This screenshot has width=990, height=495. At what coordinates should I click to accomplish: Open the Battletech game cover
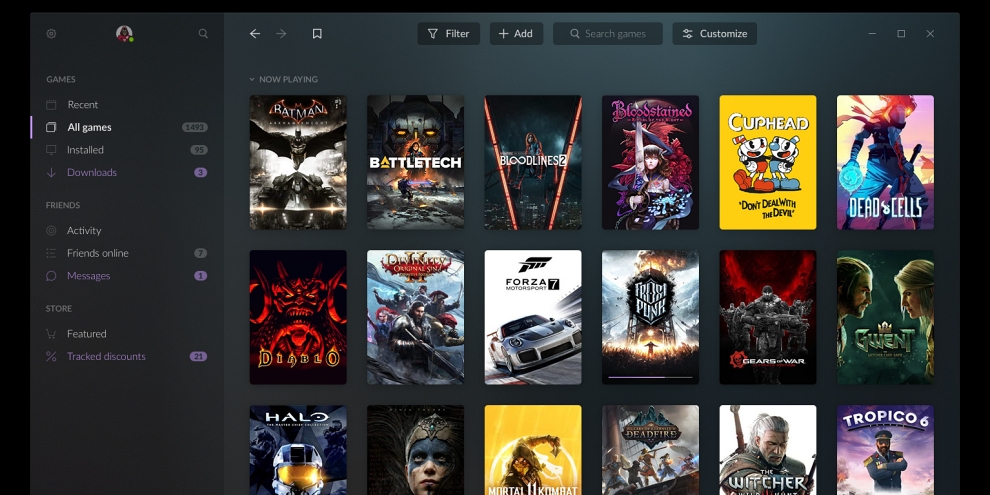coord(415,162)
